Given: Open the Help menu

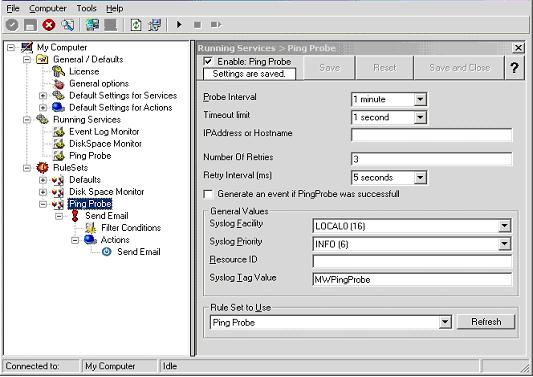Looking at the screenshot, I should [x=115, y=8].
